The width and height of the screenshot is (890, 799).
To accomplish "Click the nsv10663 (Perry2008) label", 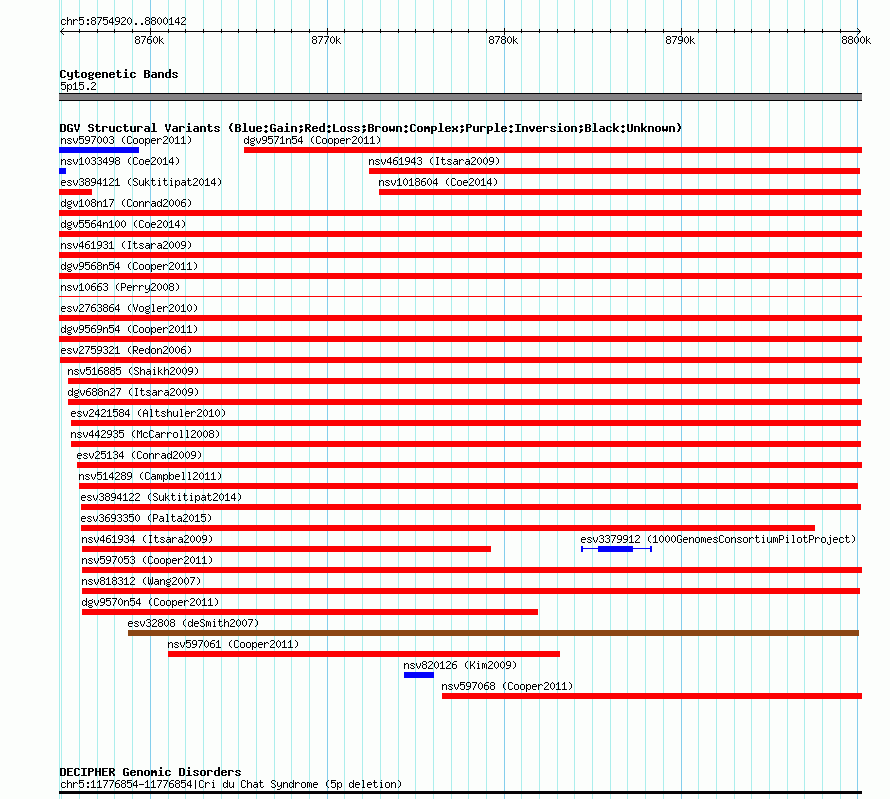I will (120, 287).
